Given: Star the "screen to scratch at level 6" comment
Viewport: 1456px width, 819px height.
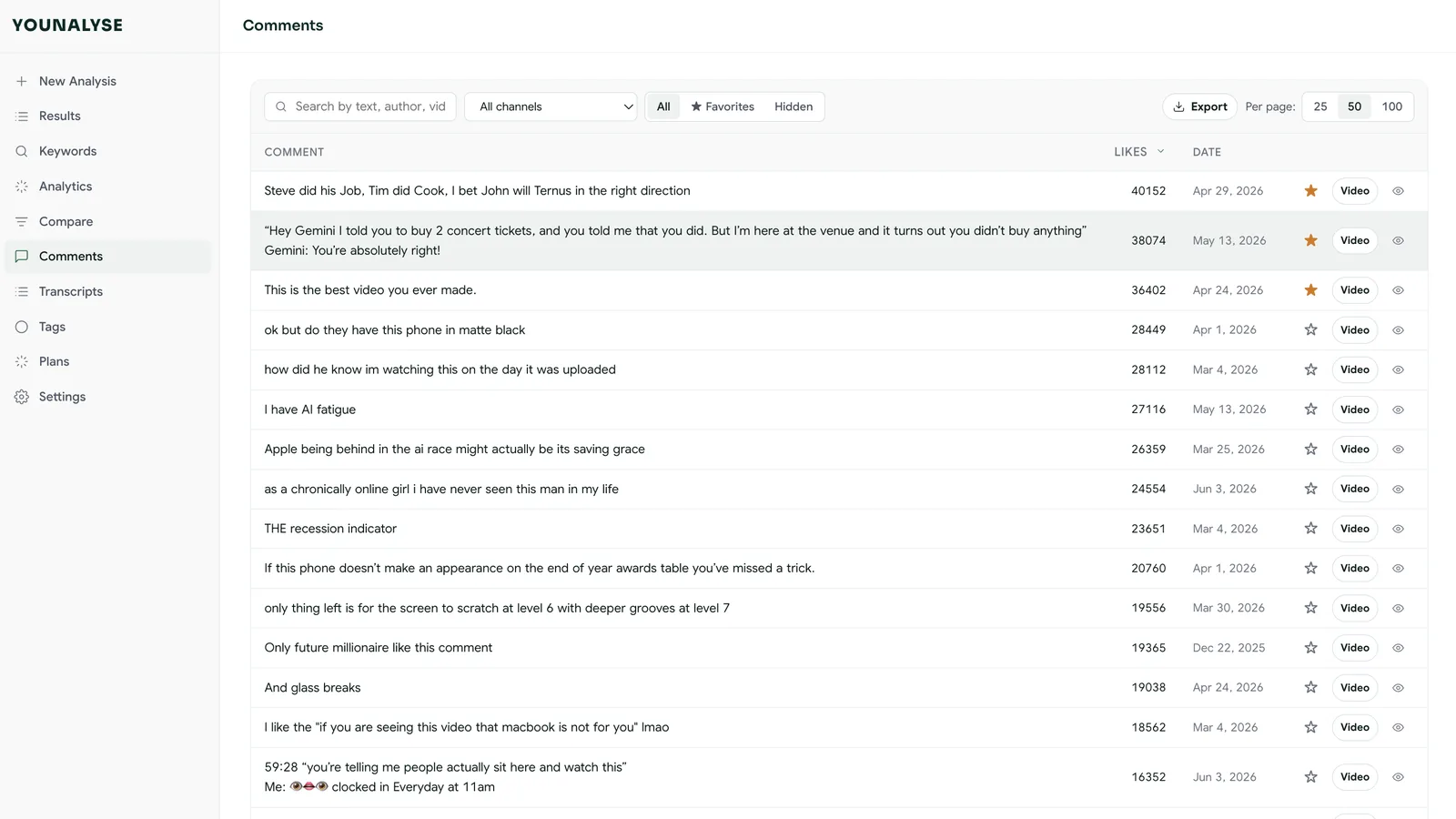Looking at the screenshot, I should (1310, 608).
